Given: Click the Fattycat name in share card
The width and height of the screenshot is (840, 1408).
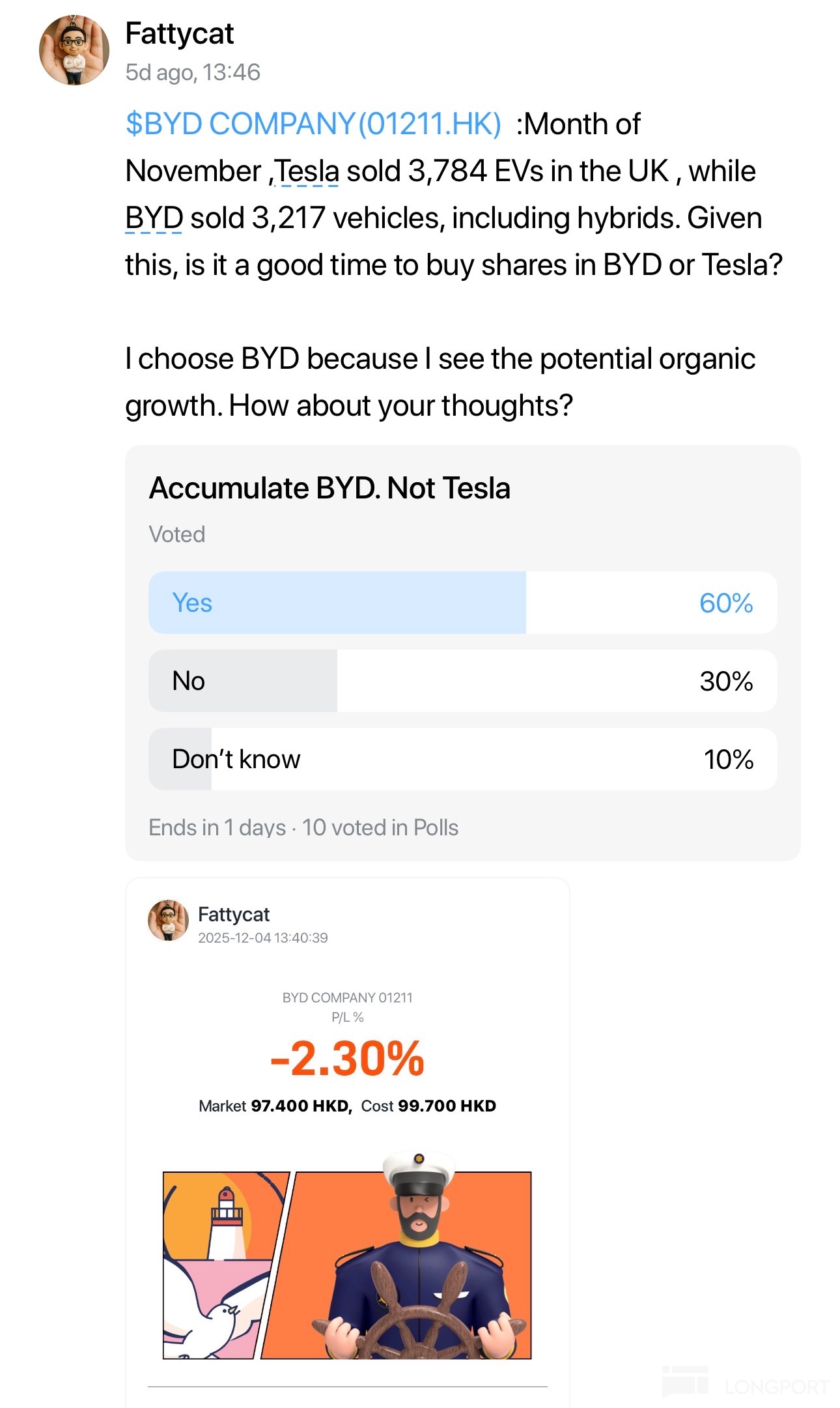Looking at the screenshot, I should point(233,915).
